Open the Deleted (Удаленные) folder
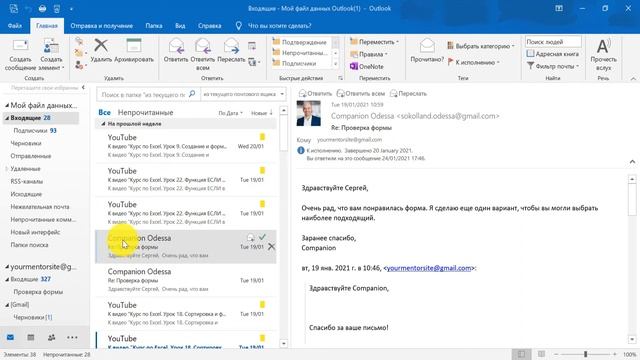 (25, 169)
